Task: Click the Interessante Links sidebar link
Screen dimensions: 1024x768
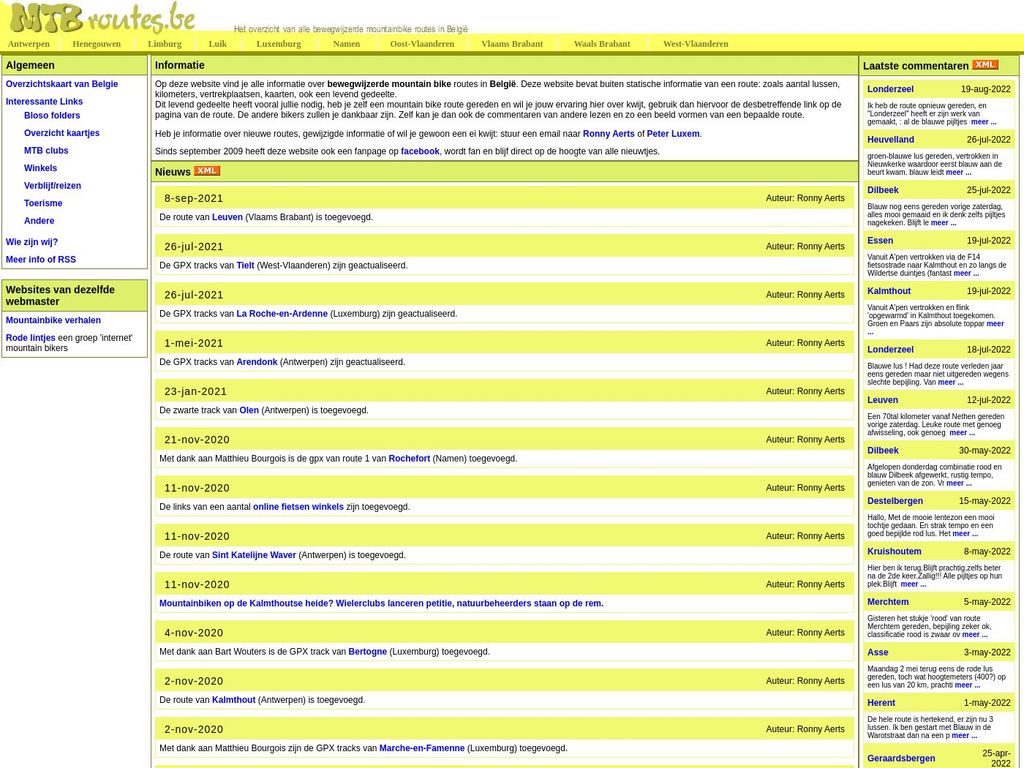Action: pyautogui.click(x=44, y=101)
